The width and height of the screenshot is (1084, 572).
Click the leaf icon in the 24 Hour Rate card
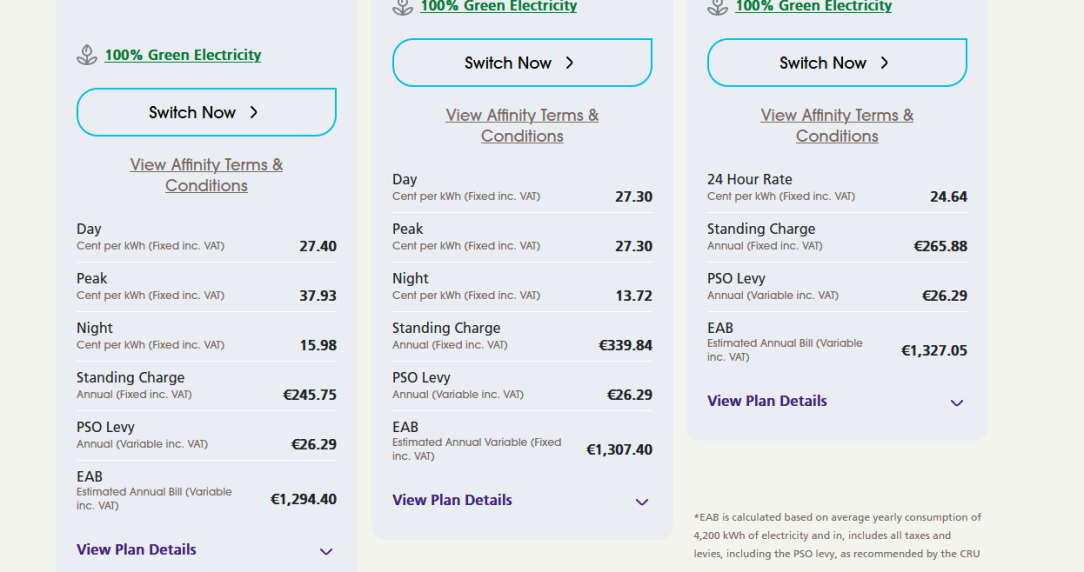pos(717,7)
